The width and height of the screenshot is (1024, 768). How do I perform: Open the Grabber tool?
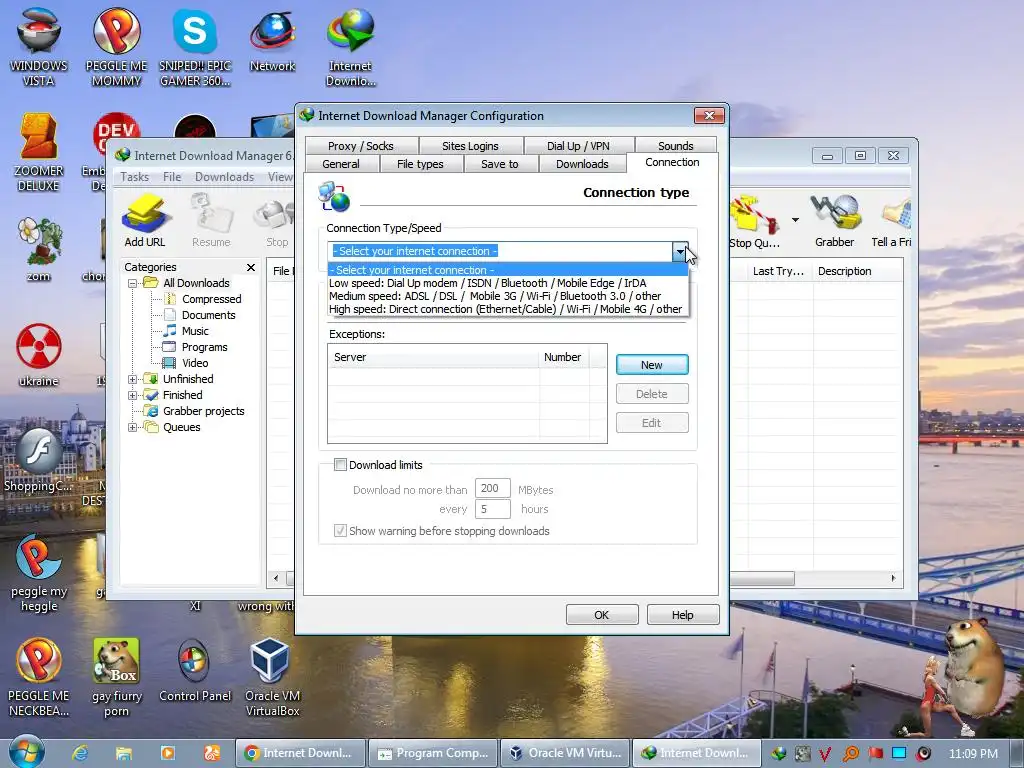click(834, 221)
